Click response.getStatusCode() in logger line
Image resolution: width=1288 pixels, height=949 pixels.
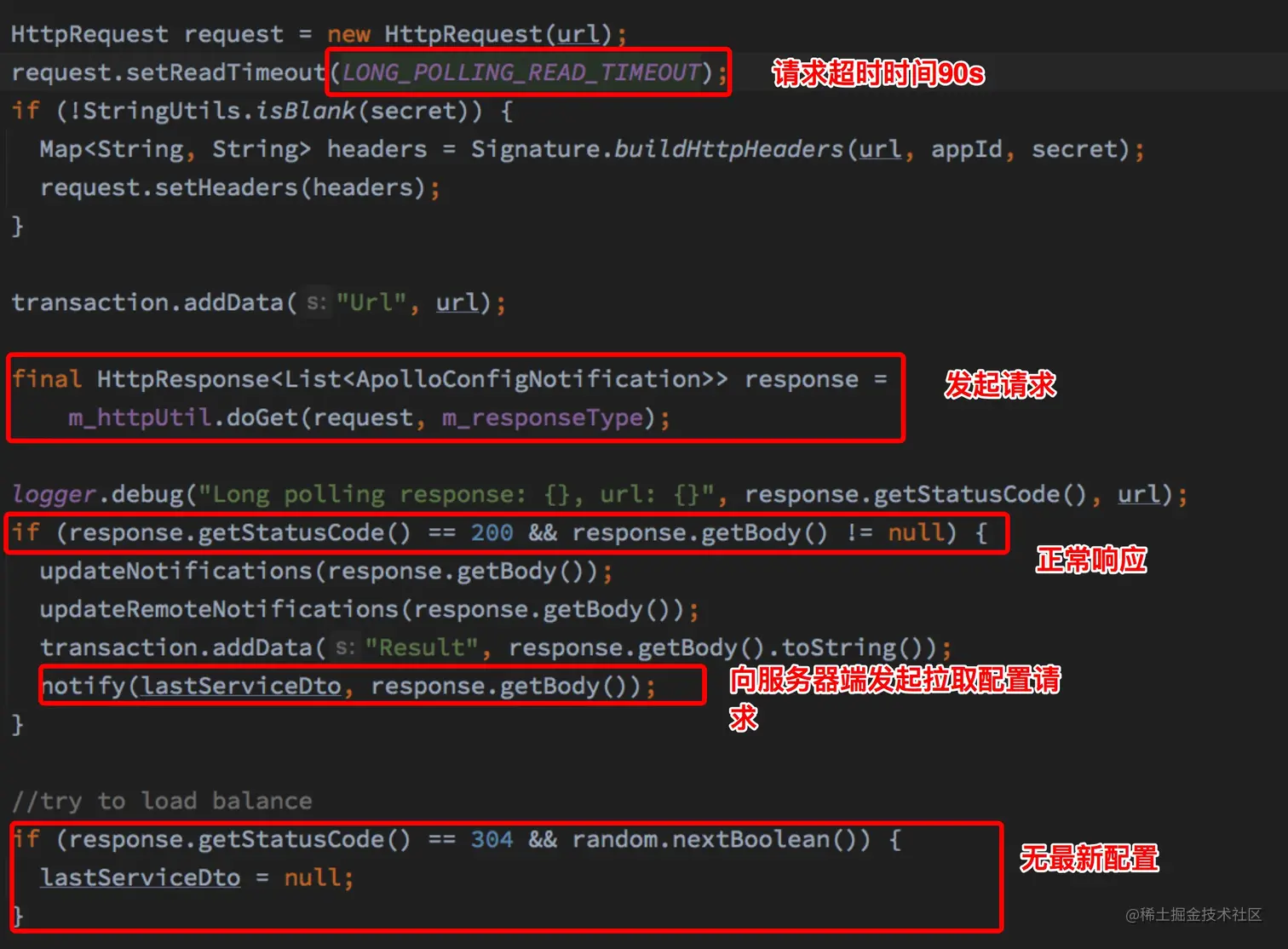point(916,494)
